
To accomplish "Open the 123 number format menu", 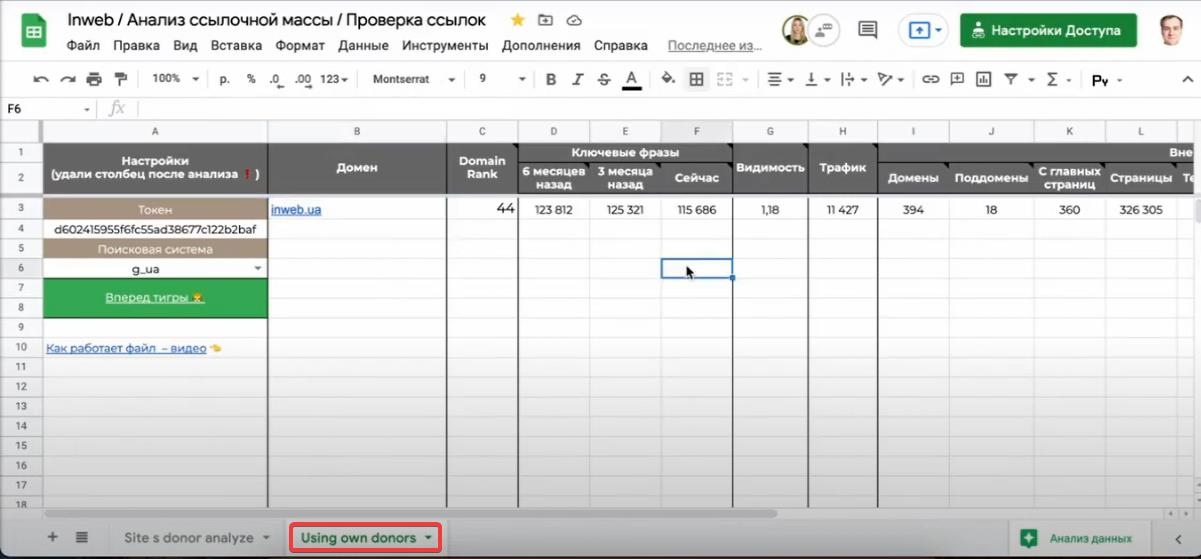I will click(335, 79).
